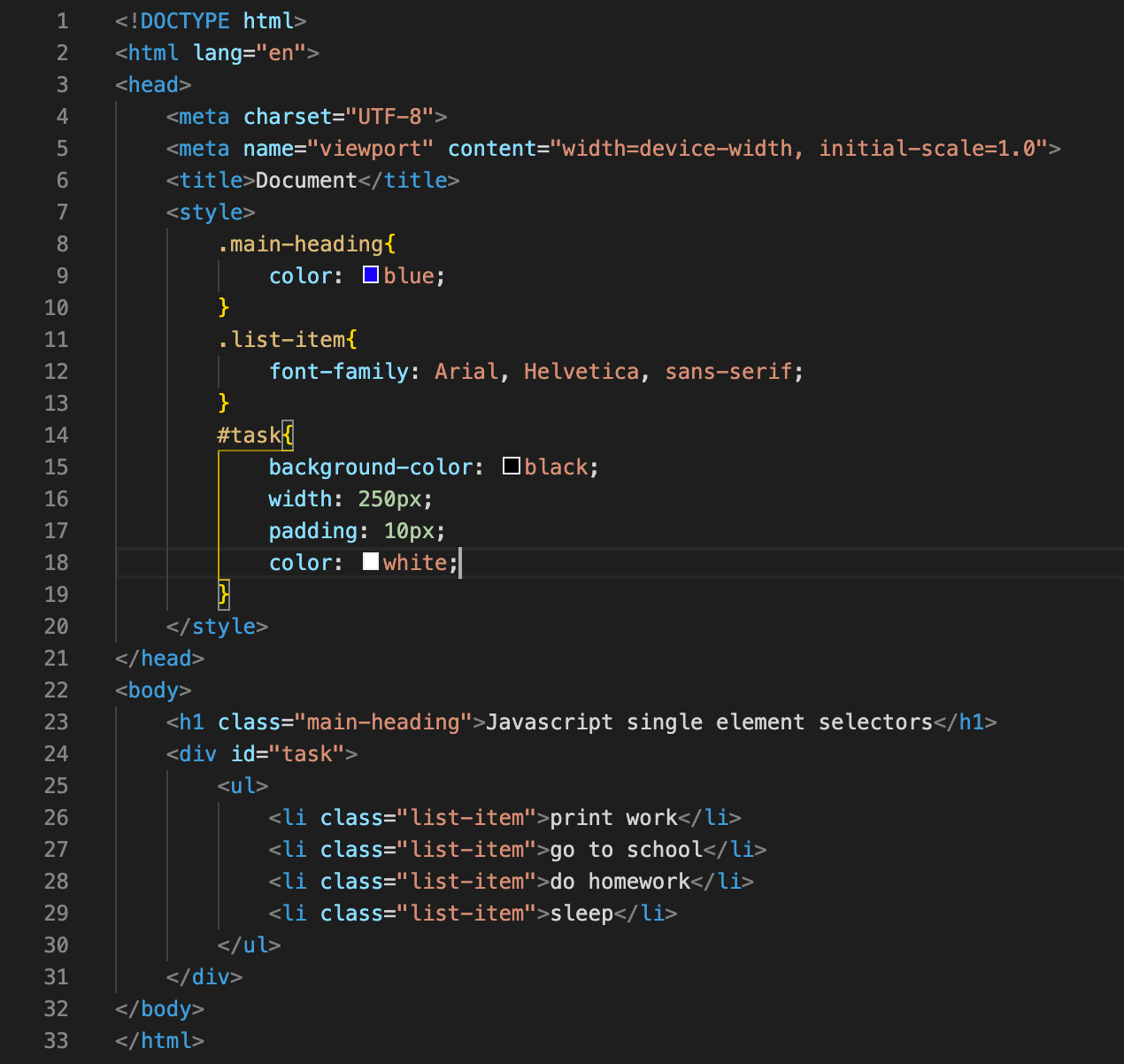Click the h1 tag on line 23
This screenshot has width=1124, height=1064.
click(189, 721)
